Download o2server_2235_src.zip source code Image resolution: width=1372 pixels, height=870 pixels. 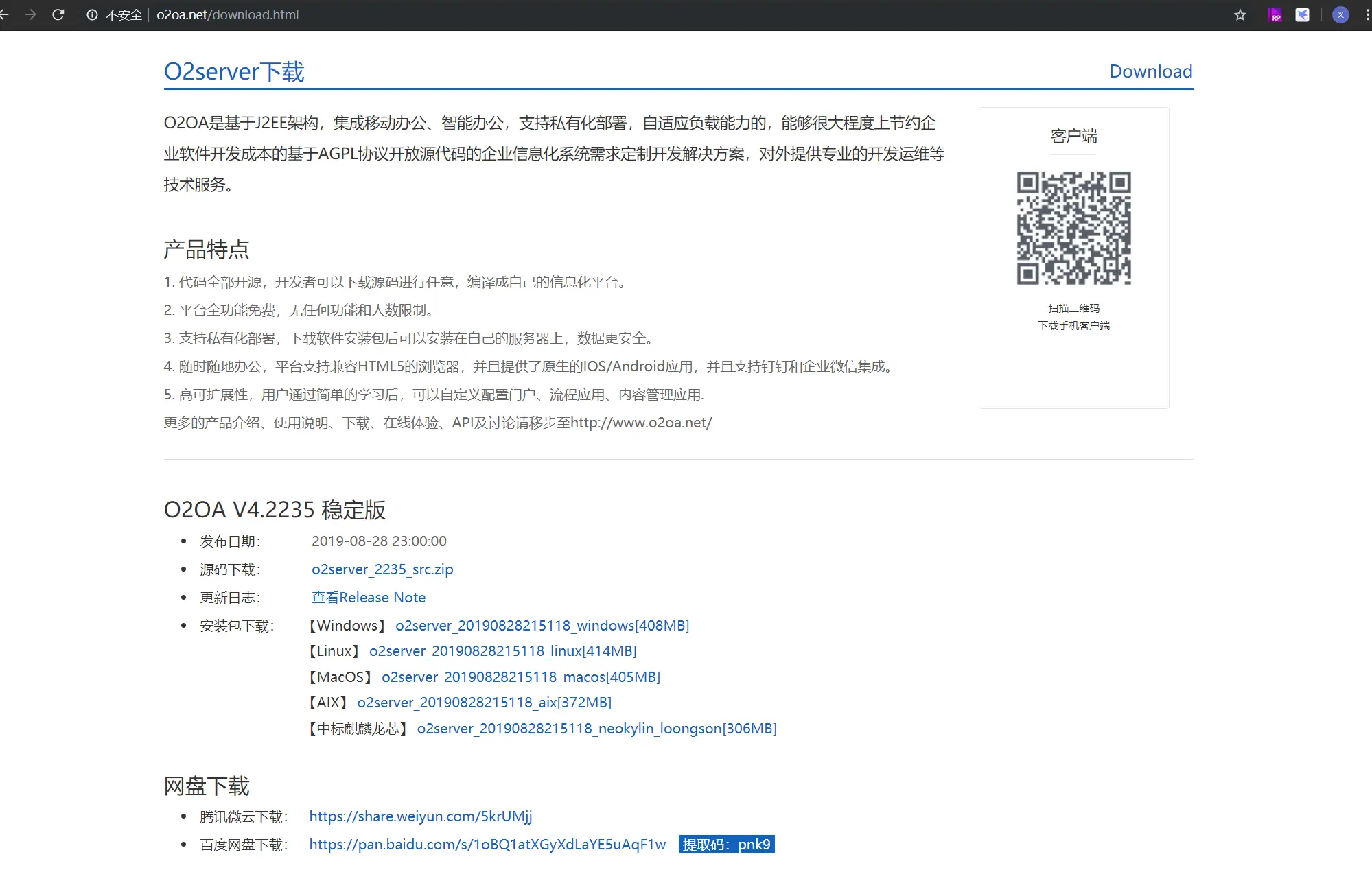[382, 569]
